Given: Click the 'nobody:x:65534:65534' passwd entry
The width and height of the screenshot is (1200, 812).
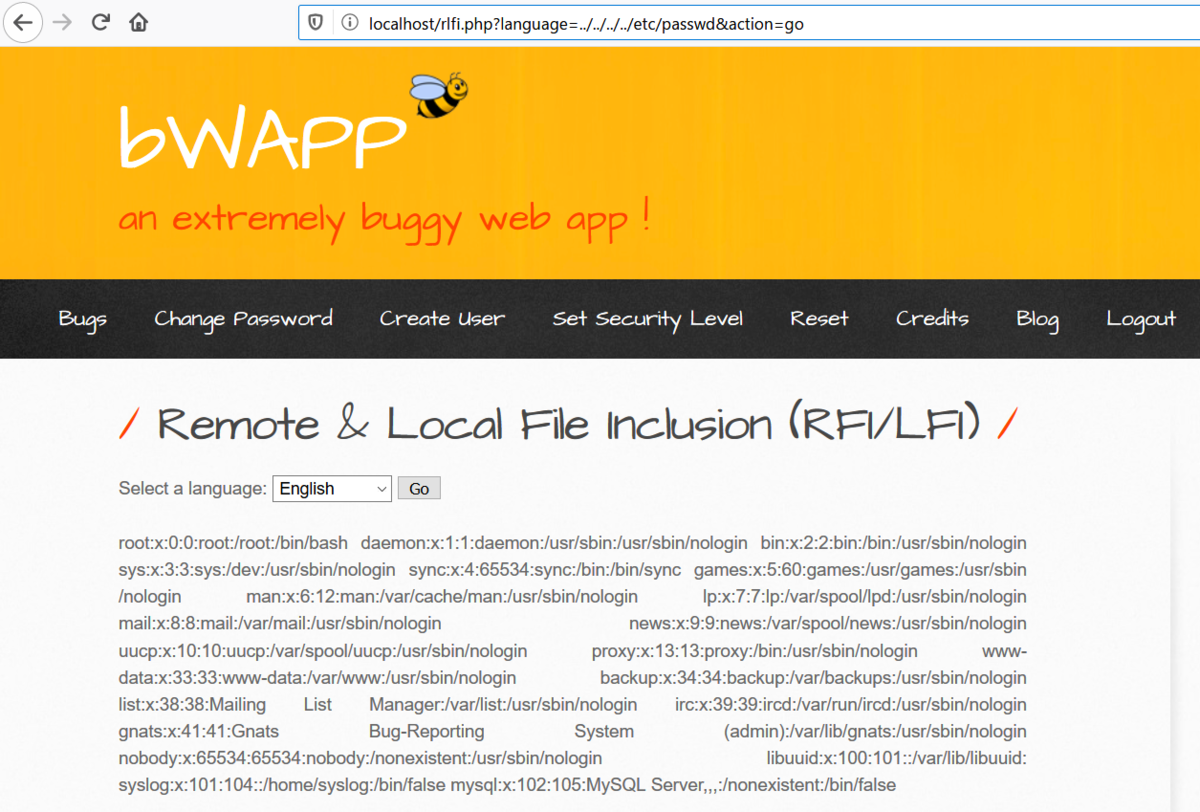Looking at the screenshot, I should coord(360,759).
